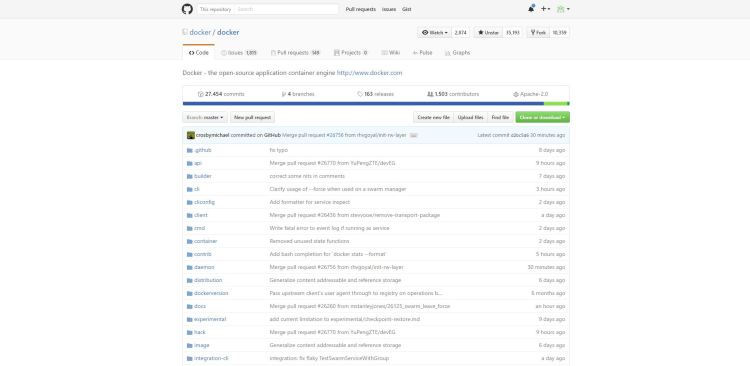Click the contrib folder icon
Viewport: 750px width, 366px height.
[189, 254]
